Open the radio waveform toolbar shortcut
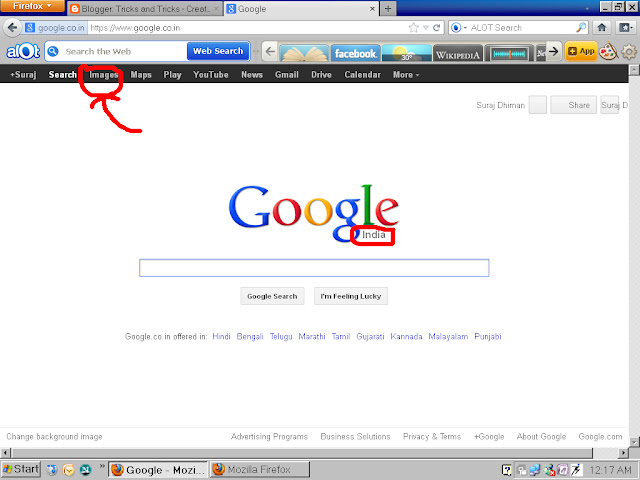Image resolution: width=640 pixels, height=480 pixels. tap(509, 53)
